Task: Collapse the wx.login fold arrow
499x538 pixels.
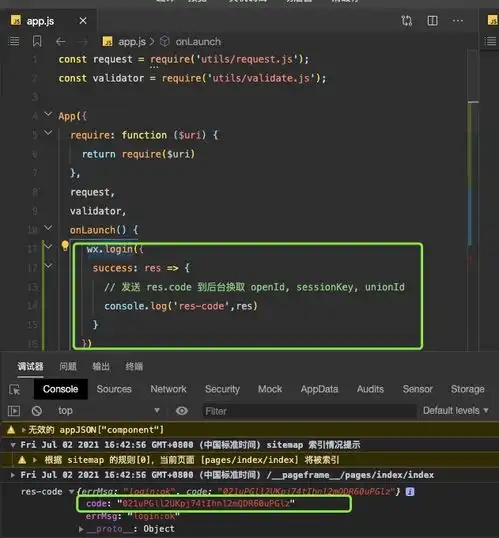Action: [48, 247]
